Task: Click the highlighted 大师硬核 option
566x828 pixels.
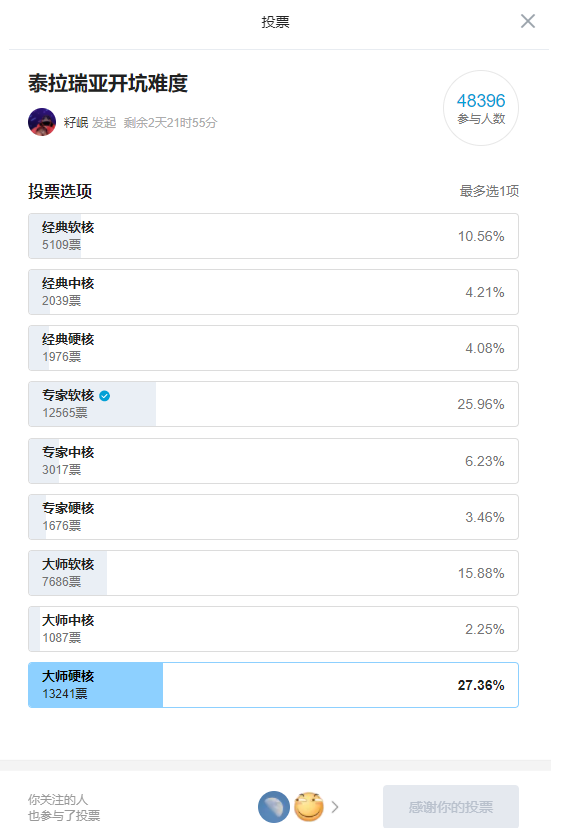Action: 273,685
